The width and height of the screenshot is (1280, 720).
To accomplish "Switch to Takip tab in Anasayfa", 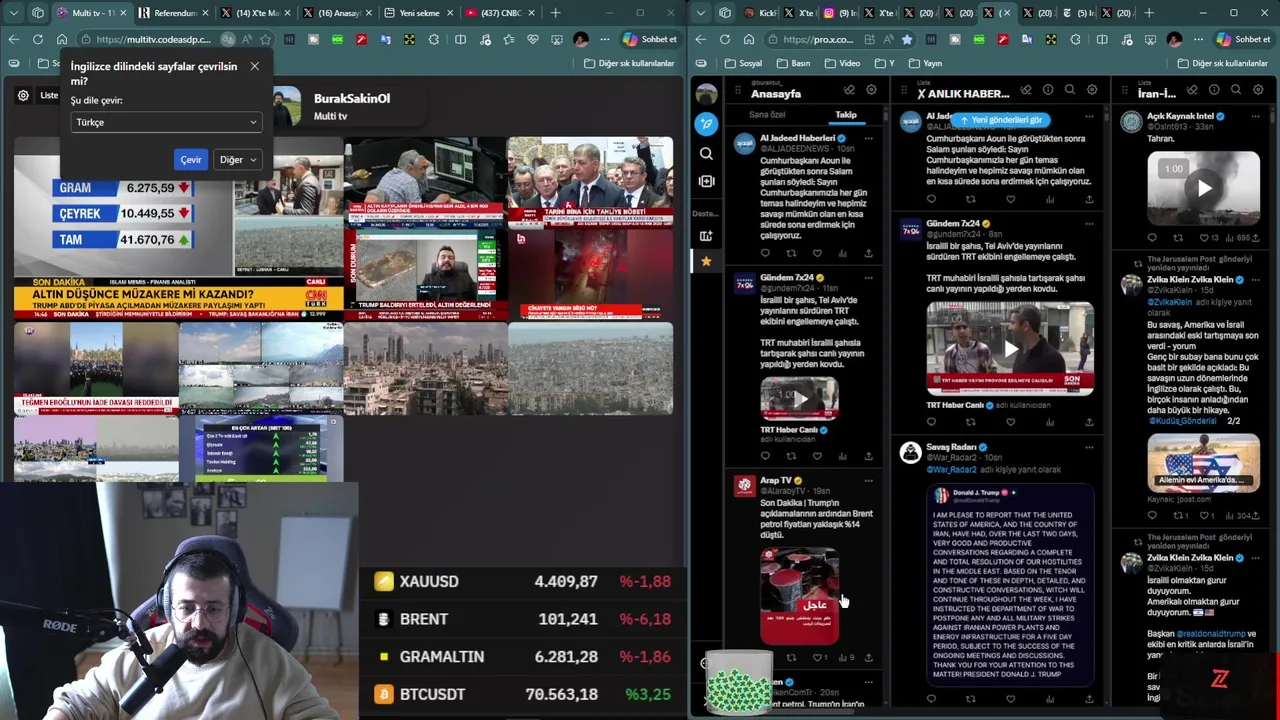I will point(846,115).
